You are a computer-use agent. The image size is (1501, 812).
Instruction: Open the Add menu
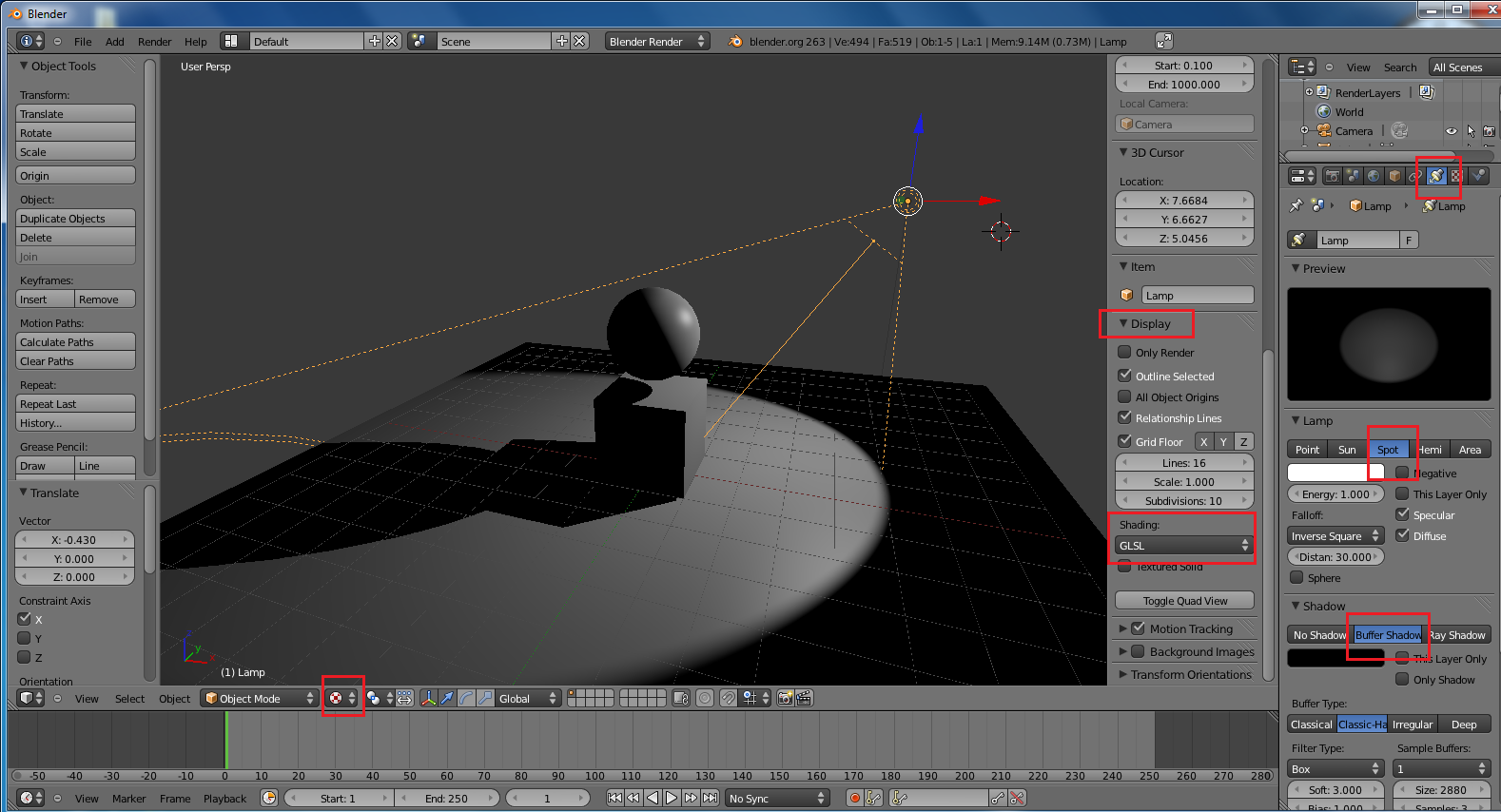point(115,42)
